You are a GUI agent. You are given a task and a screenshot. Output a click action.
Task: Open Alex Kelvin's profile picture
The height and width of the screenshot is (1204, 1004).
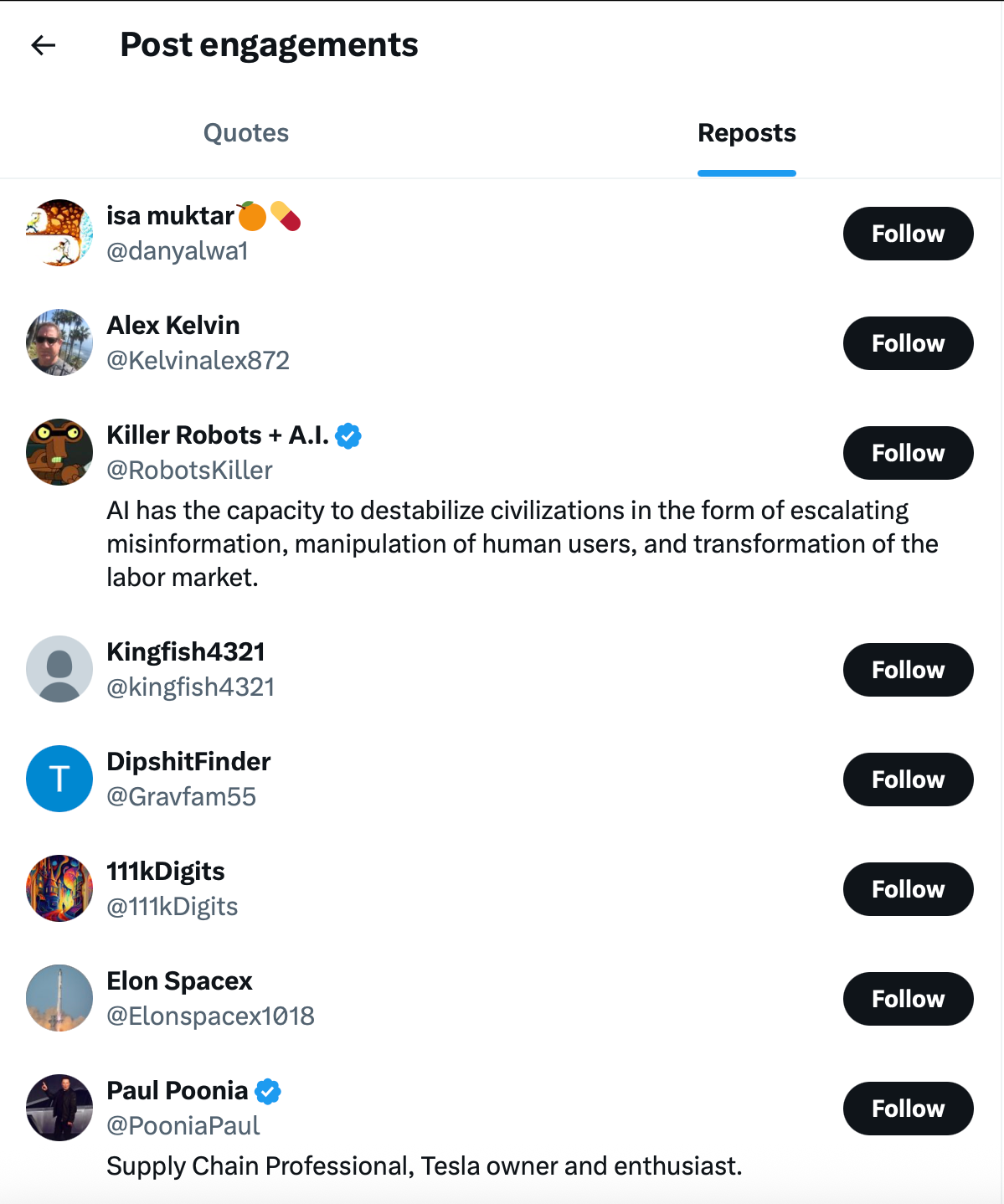(59, 342)
